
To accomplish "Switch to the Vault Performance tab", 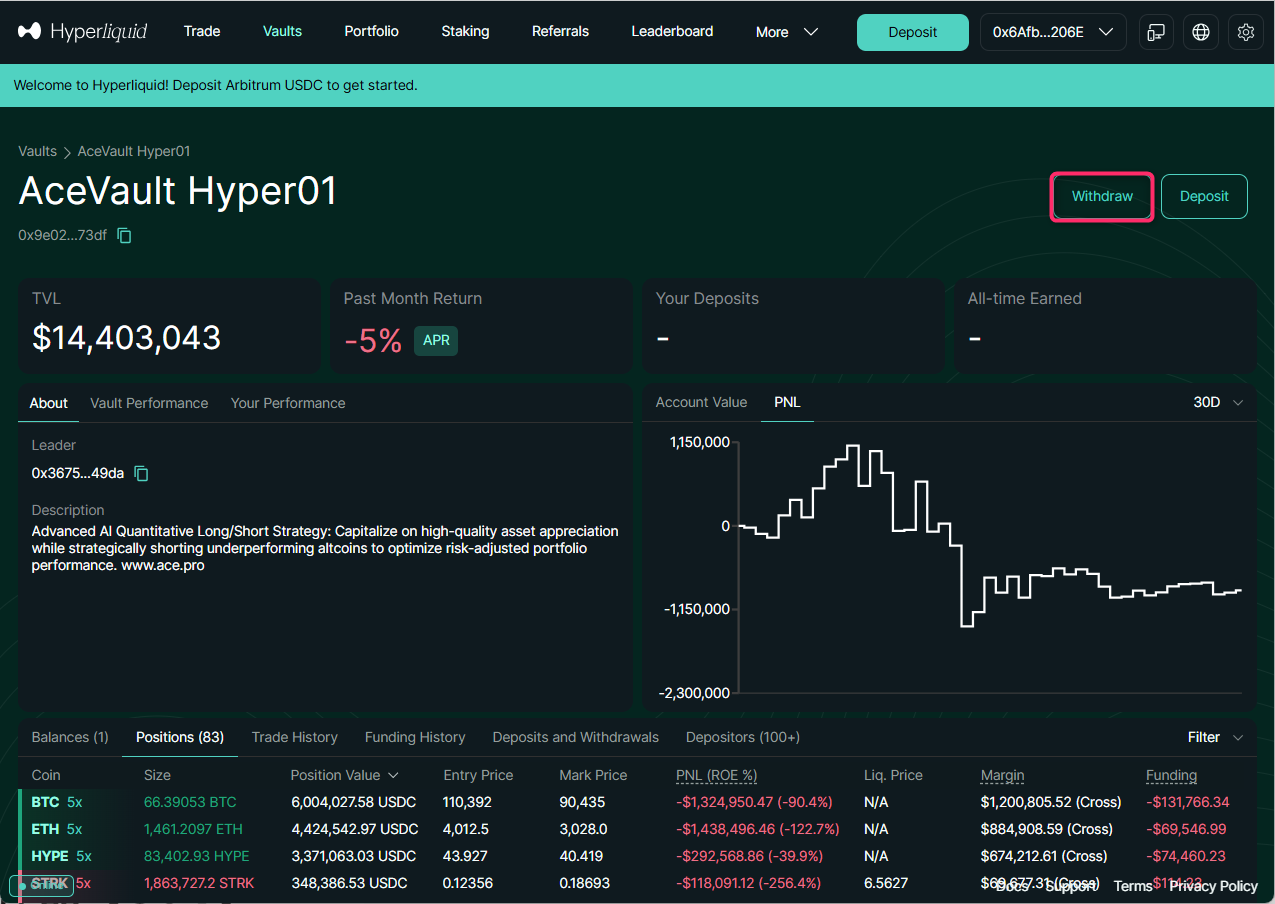I will 149,403.
